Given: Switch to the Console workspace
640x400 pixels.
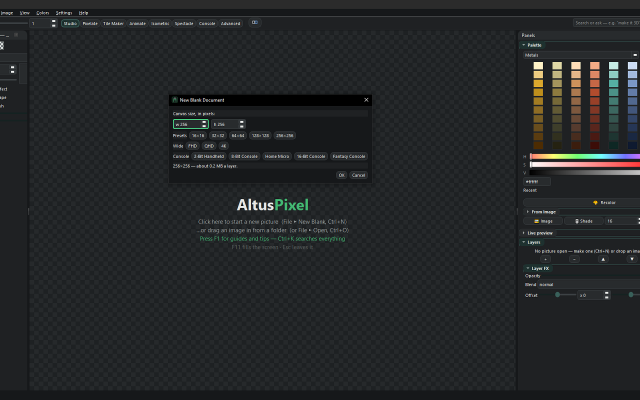Looking at the screenshot, I should tap(207, 23).
